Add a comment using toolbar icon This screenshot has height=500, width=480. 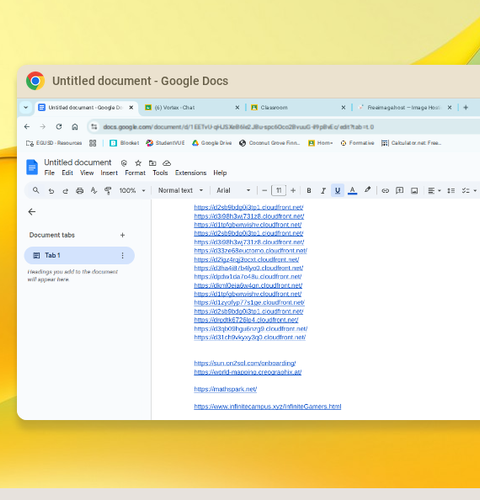click(399, 191)
